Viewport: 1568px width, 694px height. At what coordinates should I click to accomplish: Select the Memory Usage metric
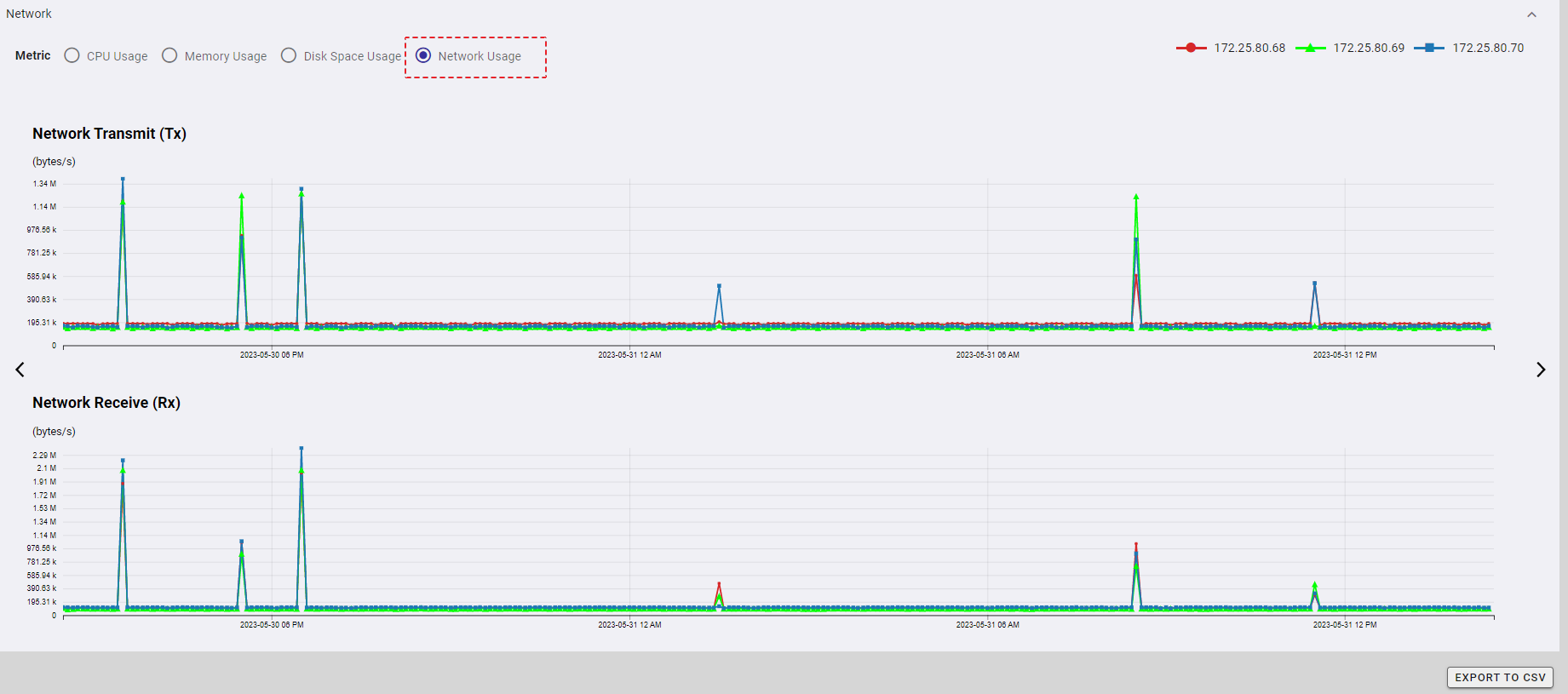[x=169, y=55]
